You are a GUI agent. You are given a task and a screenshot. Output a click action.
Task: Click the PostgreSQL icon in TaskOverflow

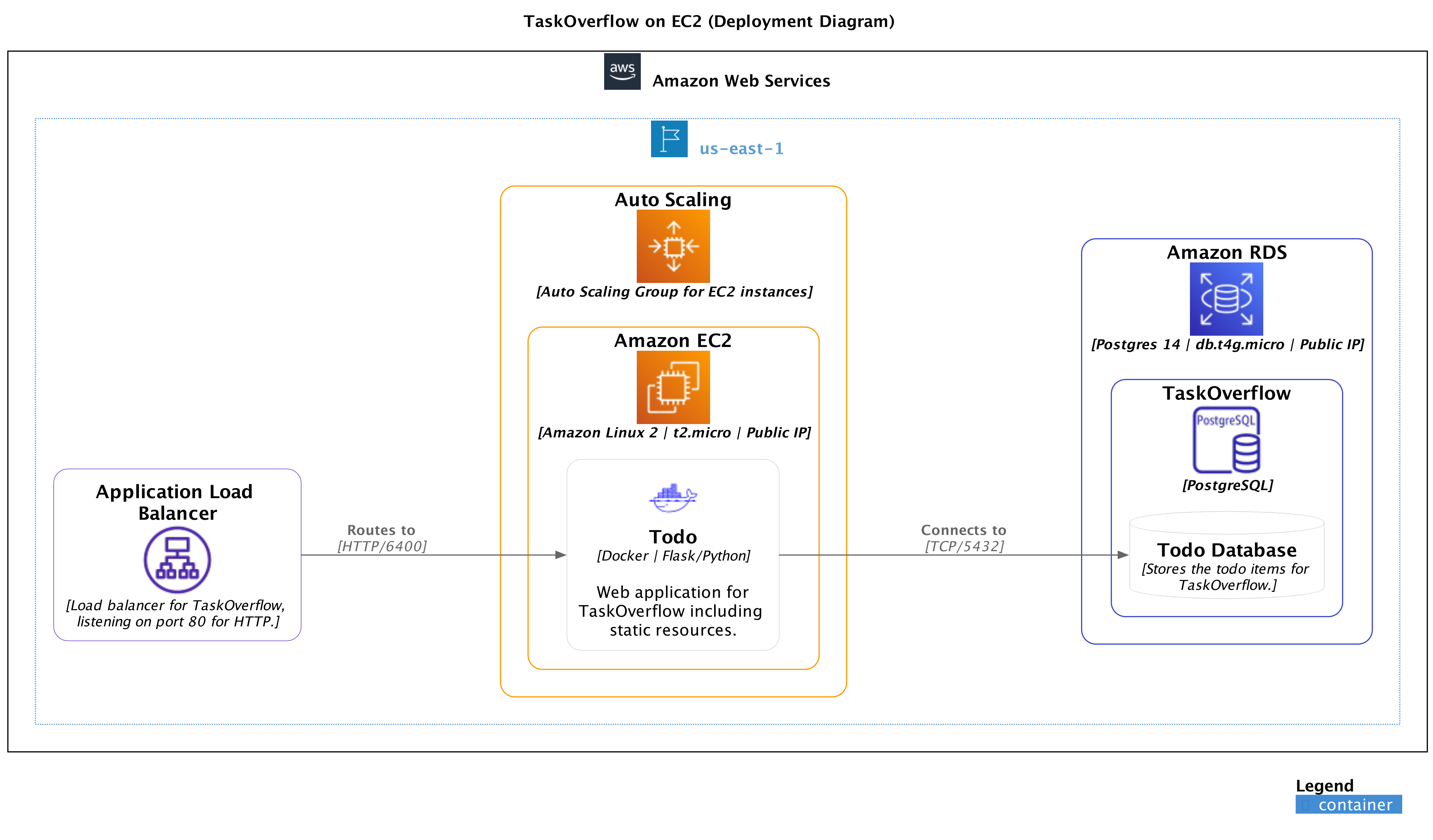click(1227, 440)
